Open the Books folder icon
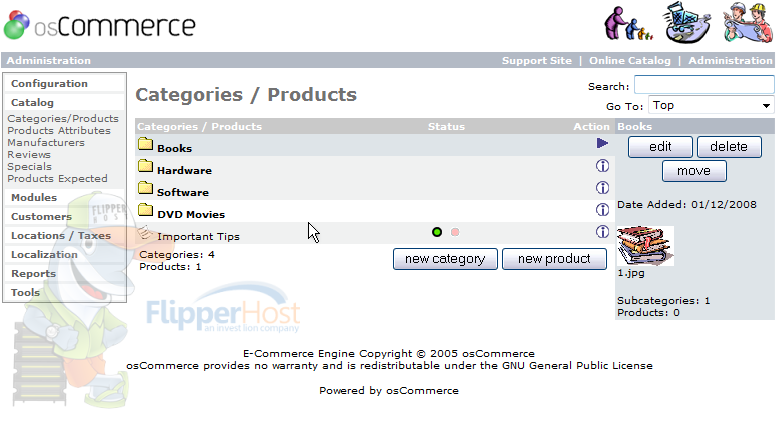This screenshot has width=776, height=422. point(146,144)
